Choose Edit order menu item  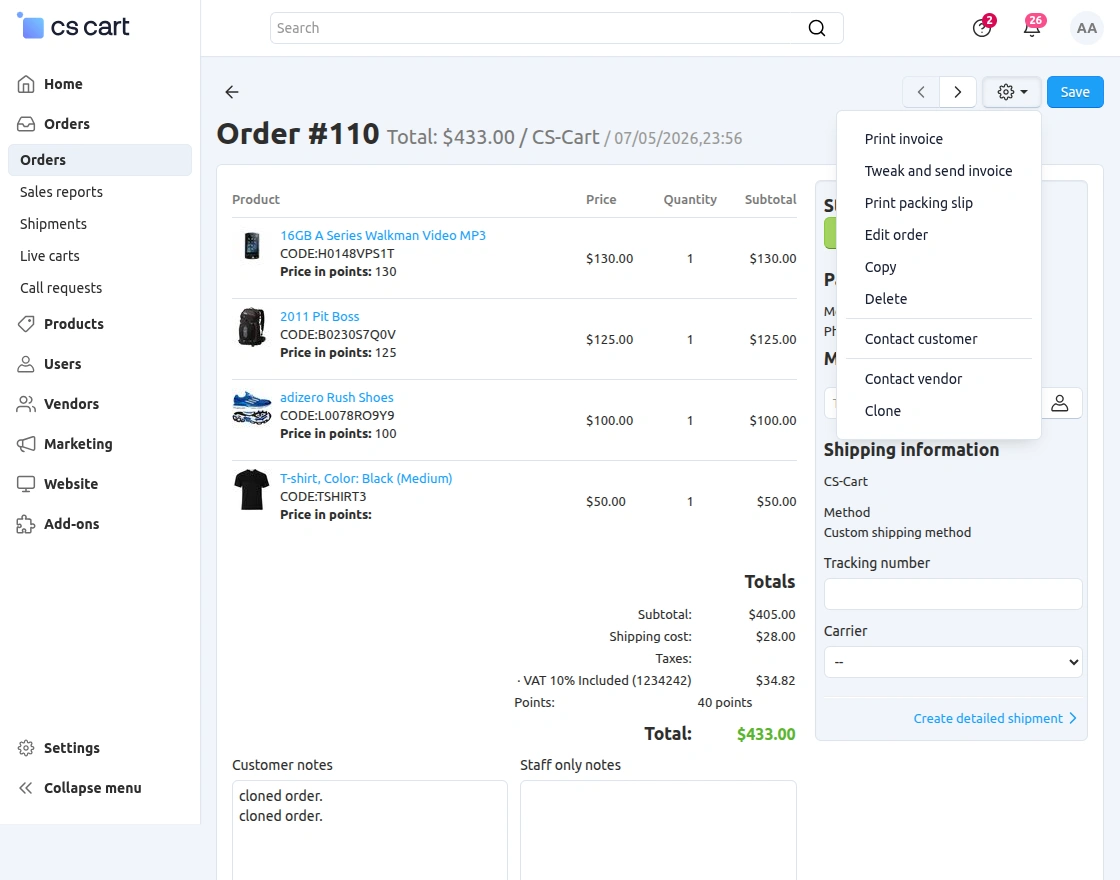click(896, 235)
